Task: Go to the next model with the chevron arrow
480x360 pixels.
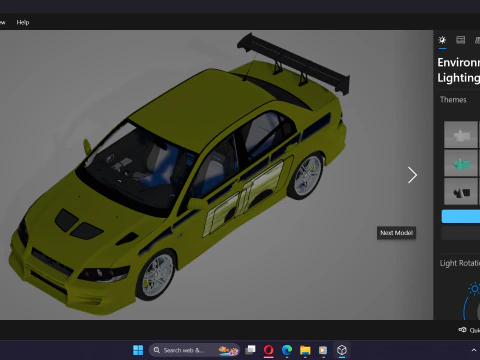Action: [412, 175]
